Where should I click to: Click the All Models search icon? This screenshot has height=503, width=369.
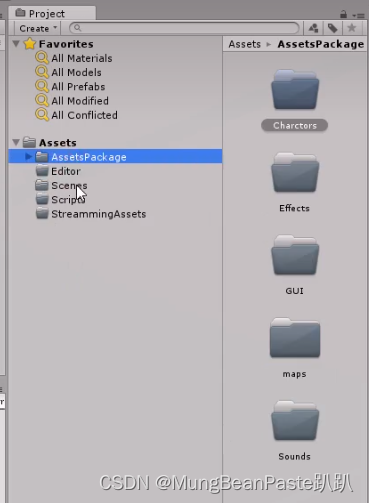coord(42,72)
